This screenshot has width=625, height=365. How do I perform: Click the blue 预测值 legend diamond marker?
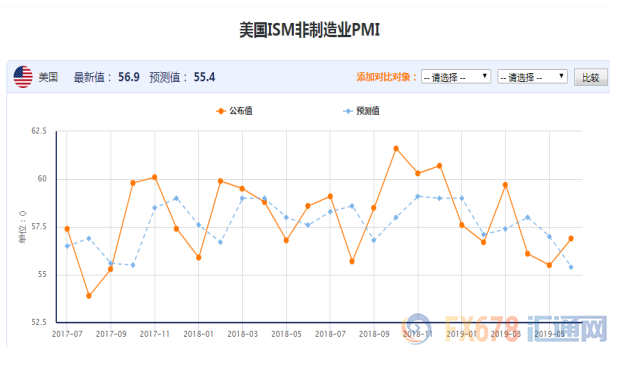point(348,111)
